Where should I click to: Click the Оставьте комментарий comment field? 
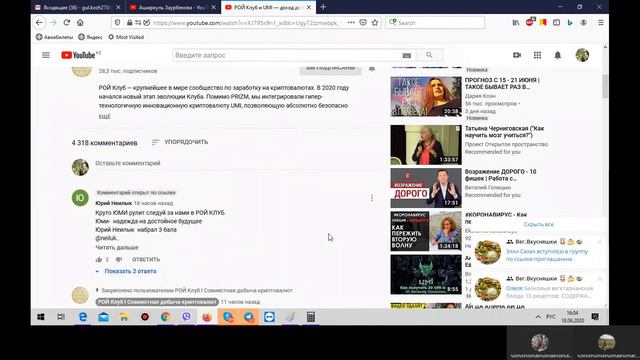point(237,163)
